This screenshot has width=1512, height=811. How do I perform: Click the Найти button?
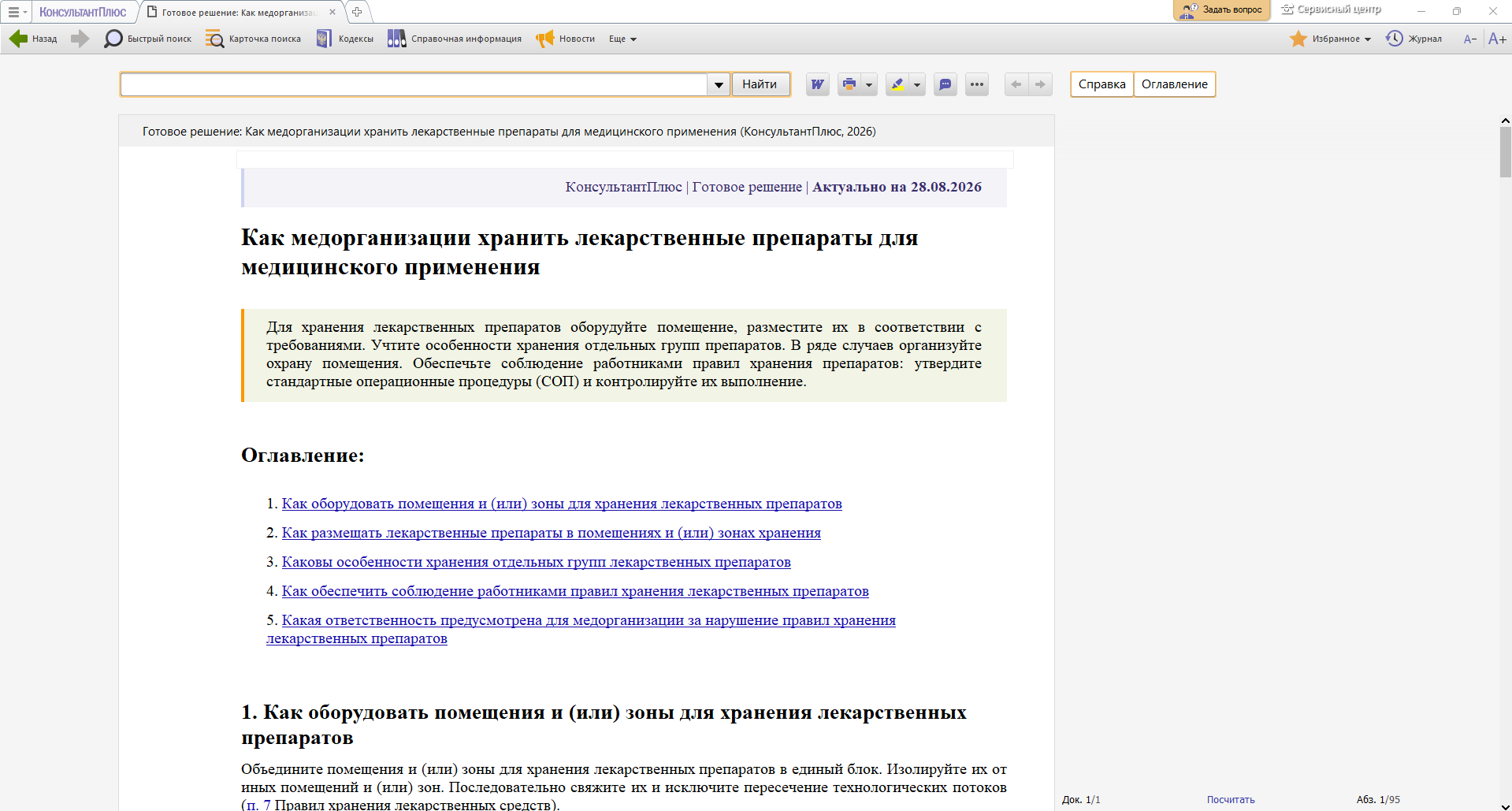pos(760,84)
